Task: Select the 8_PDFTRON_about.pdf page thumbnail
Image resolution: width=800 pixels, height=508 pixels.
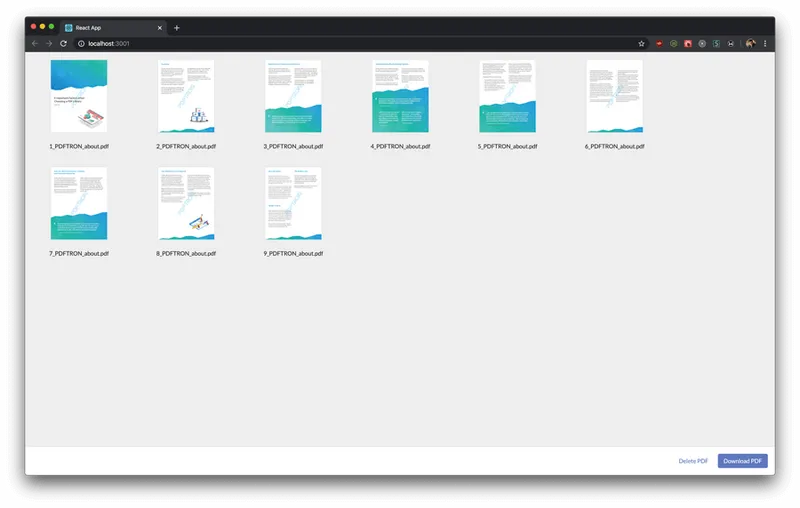Action: coord(186,203)
